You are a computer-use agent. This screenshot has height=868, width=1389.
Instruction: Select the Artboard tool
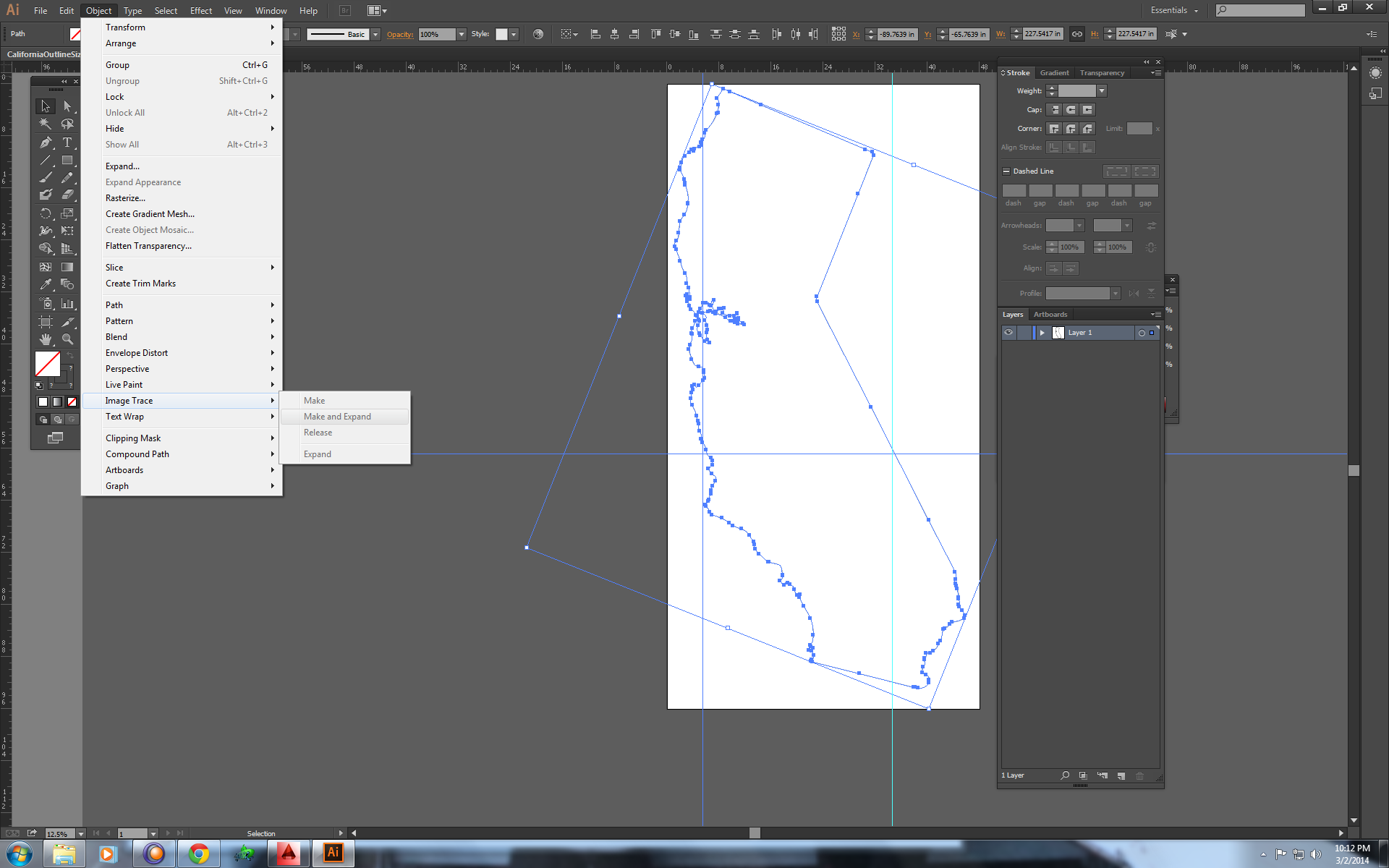point(46,321)
